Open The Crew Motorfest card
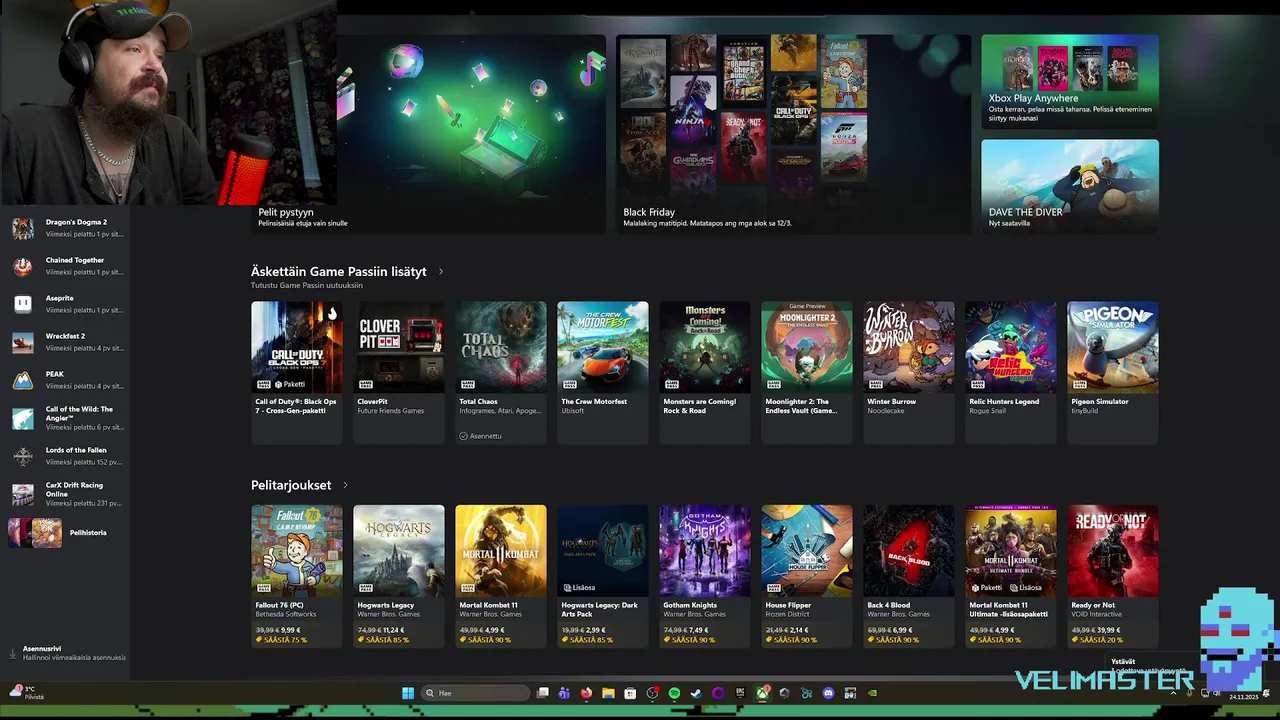The image size is (1280, 720). [x=603, y=372]
